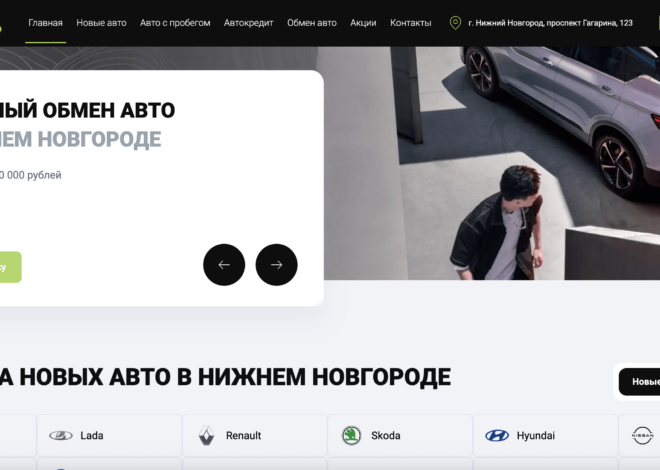Click the green submit button in banner

tap(10, 267)
